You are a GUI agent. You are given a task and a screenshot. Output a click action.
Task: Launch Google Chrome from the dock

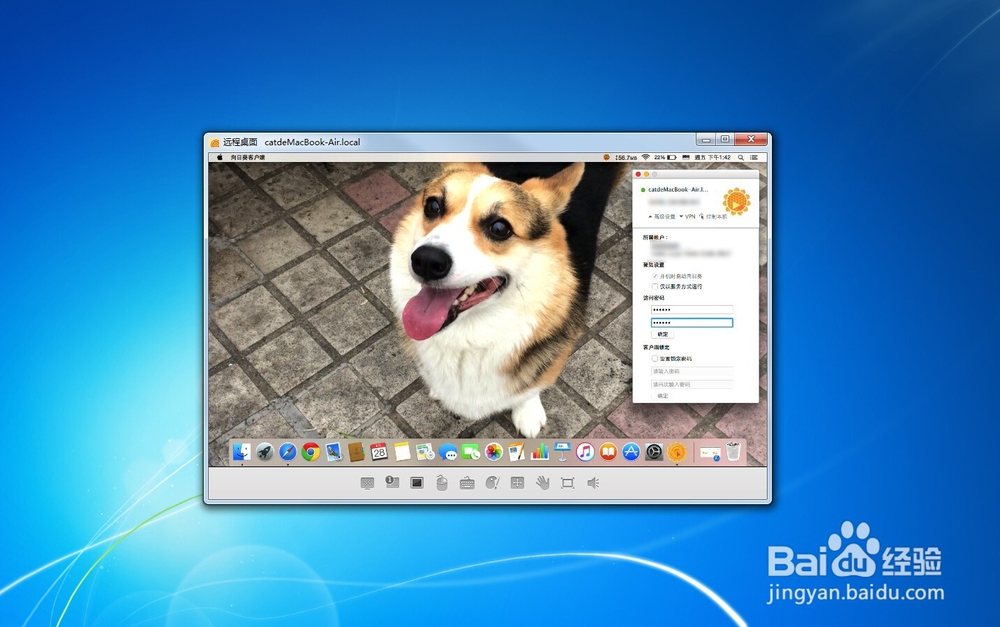pos(311,452)
